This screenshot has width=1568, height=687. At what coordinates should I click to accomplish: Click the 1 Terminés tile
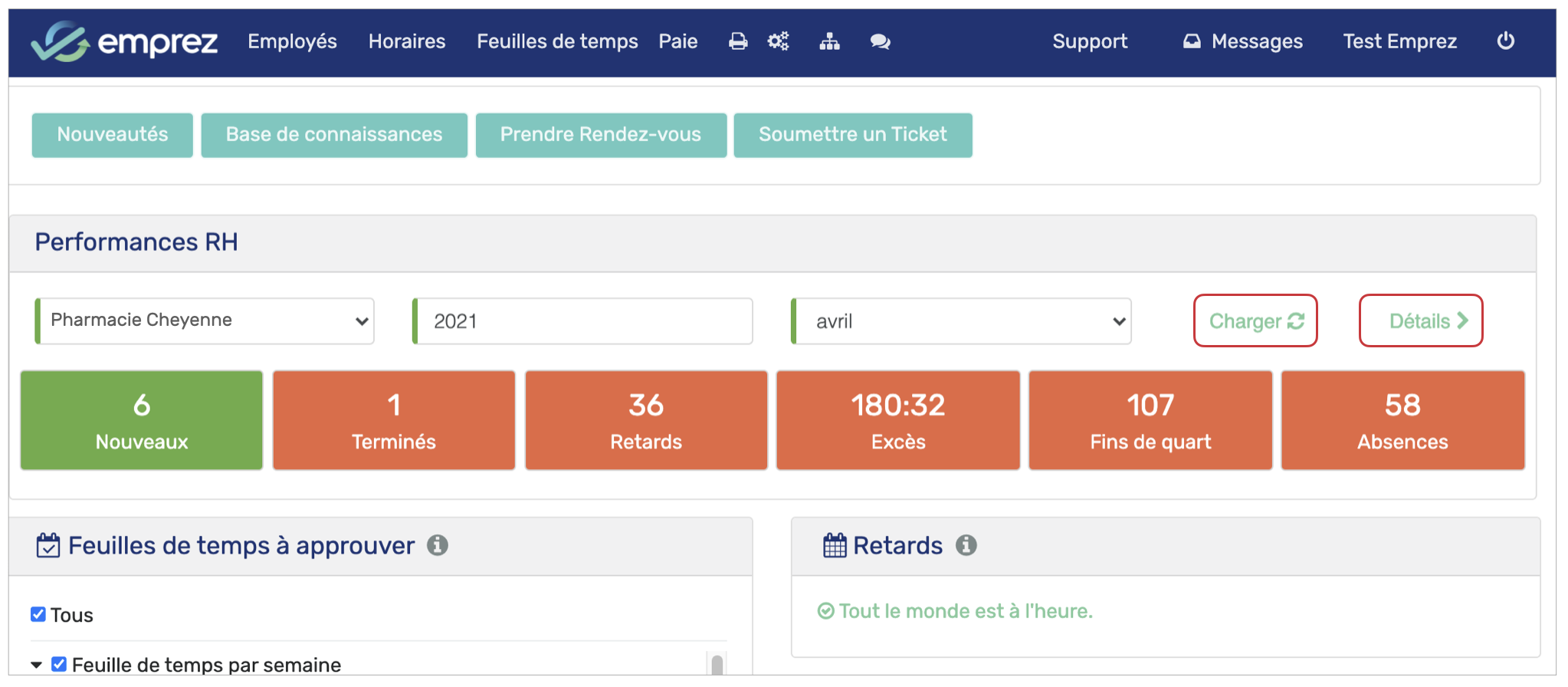394,420
